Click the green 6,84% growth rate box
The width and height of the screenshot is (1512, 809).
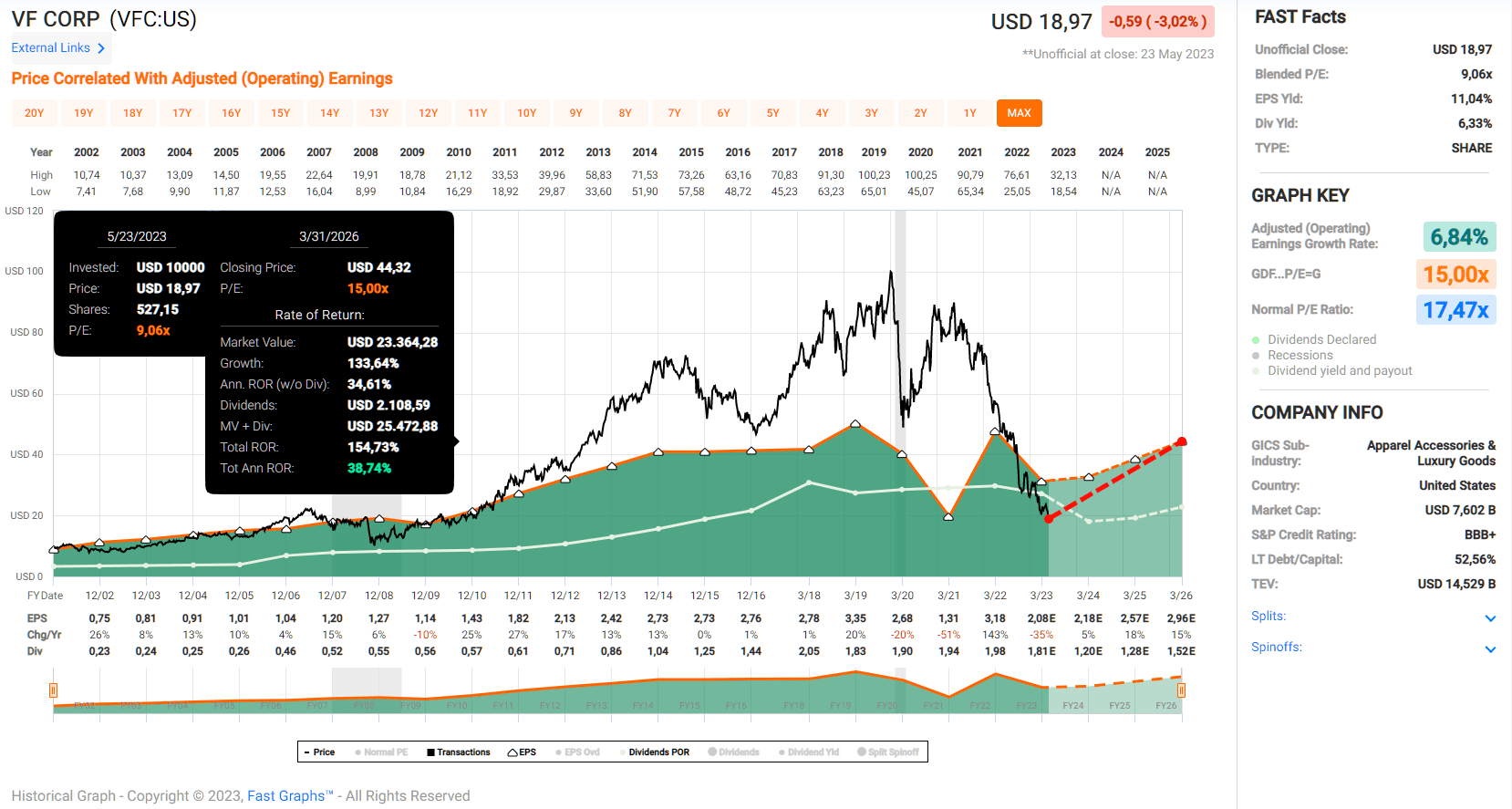point(1459,237)
